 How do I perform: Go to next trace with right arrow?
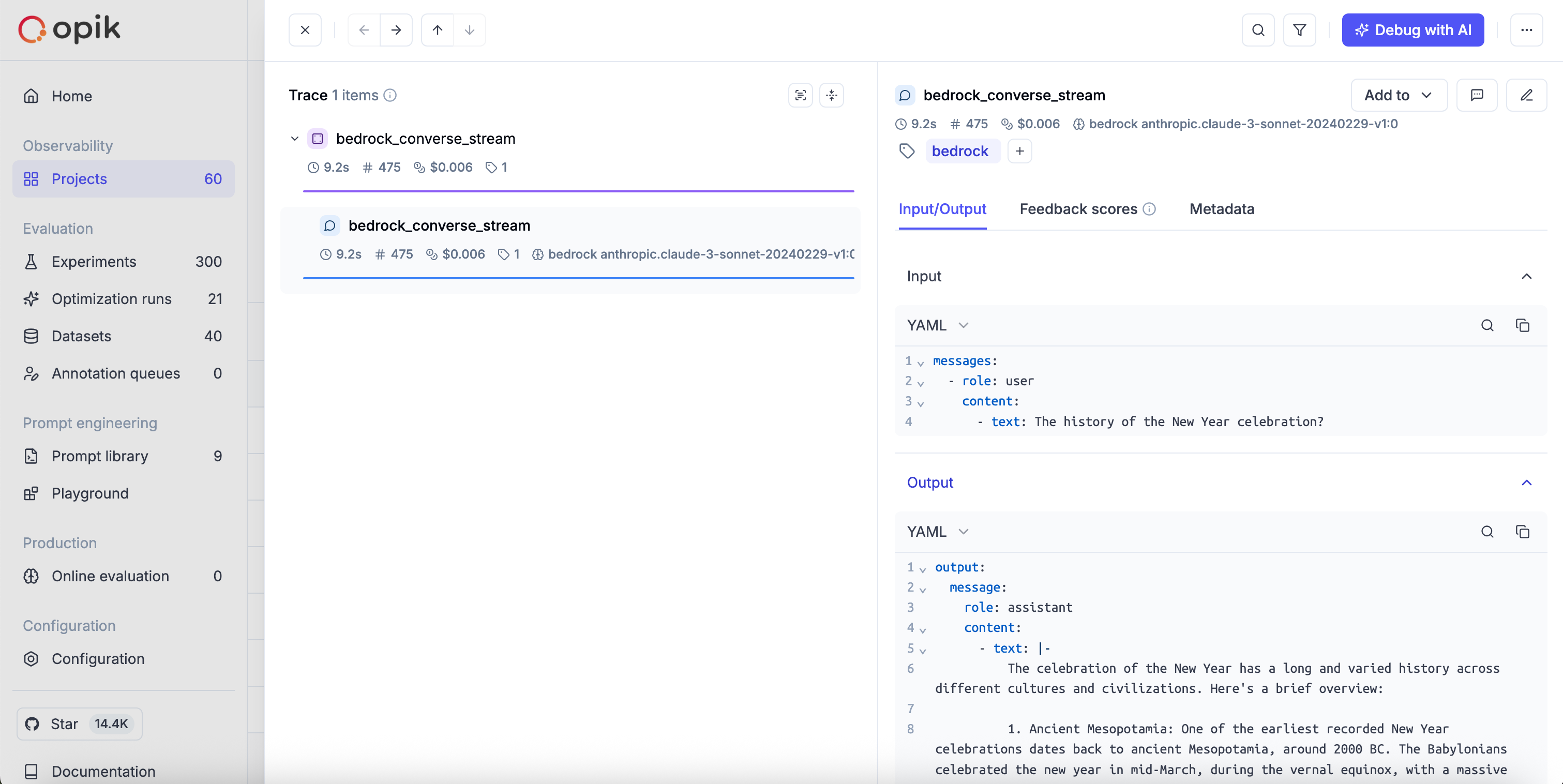tap(396, 29)
